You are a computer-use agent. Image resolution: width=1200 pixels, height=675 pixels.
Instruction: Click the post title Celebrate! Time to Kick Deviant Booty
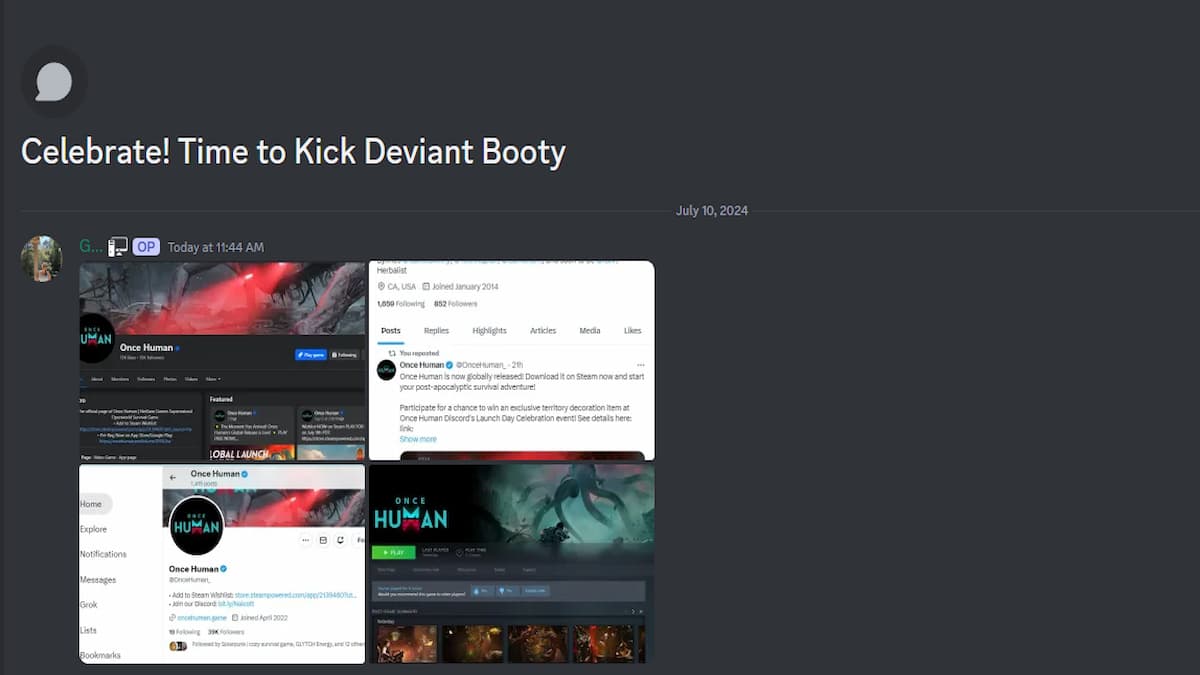click(293, 152)
